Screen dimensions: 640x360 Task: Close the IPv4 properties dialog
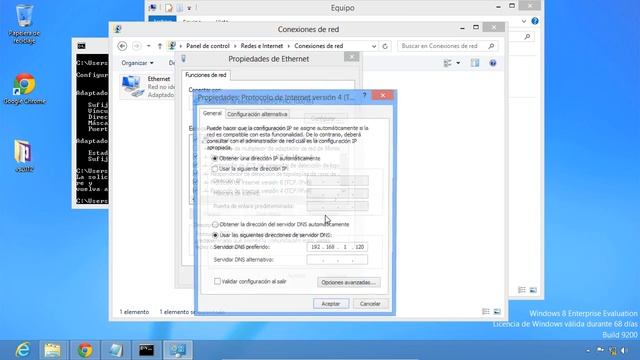click(x=383, y=95)
